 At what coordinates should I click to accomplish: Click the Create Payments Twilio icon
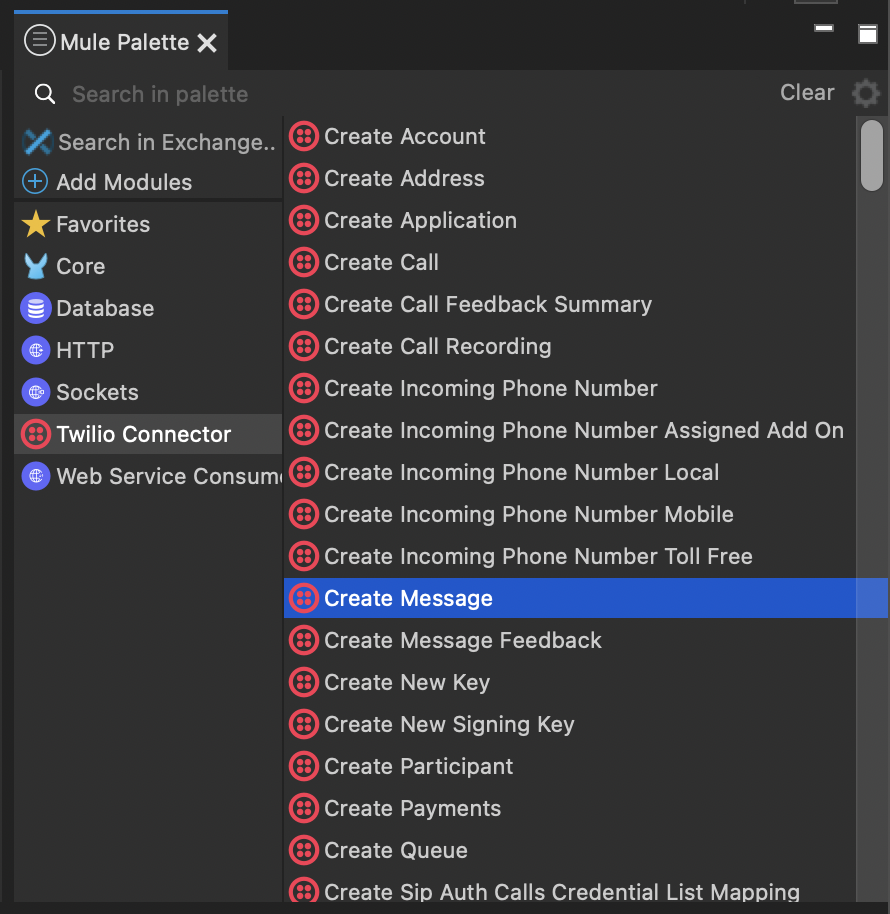point(304,808)
